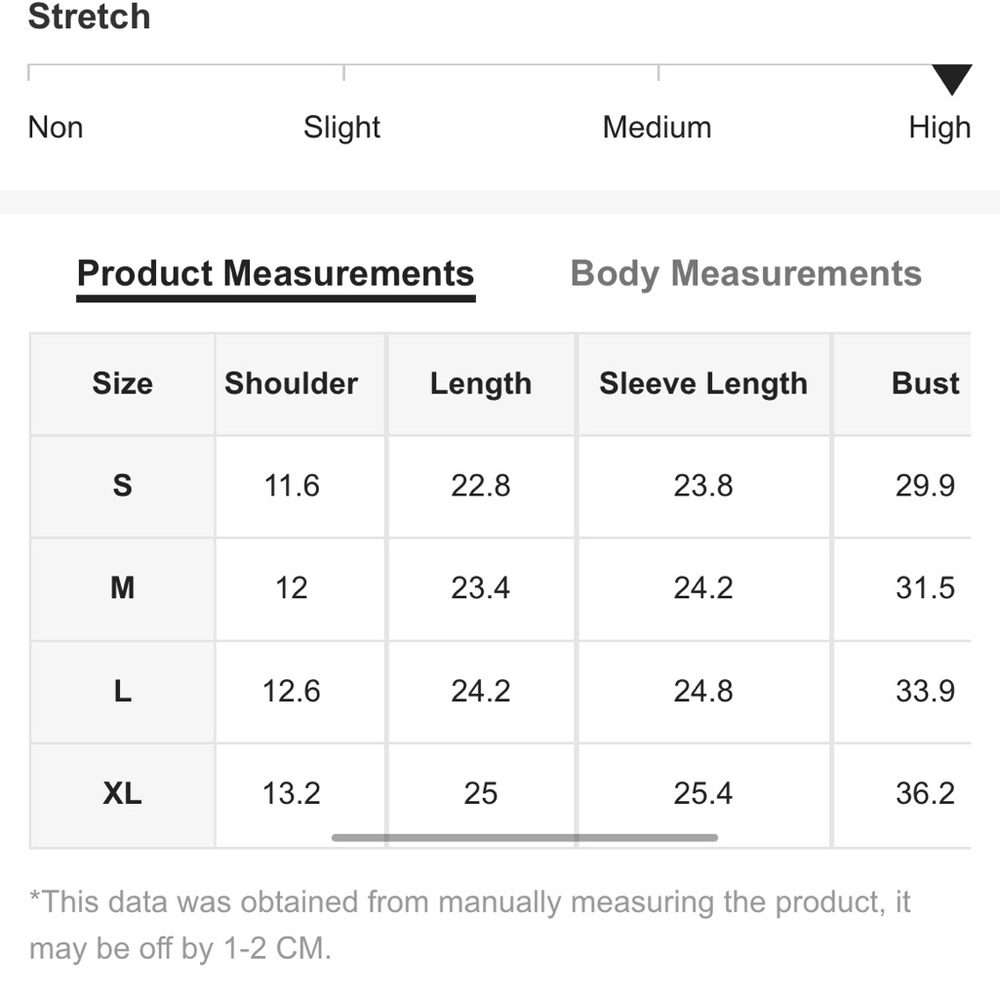Click the Sleeve Length column header
The width and height of the screenshot is (1000, 1000).
703,384
